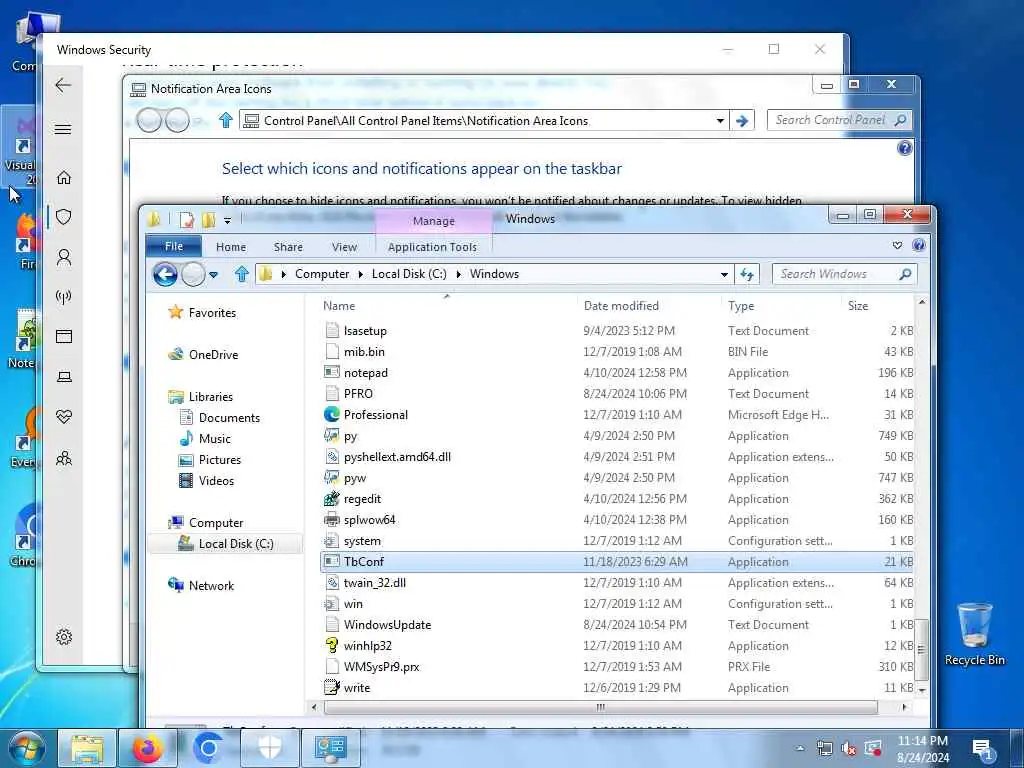
Task: Open Firewall & network protection icon
Action: pos(64,297)
